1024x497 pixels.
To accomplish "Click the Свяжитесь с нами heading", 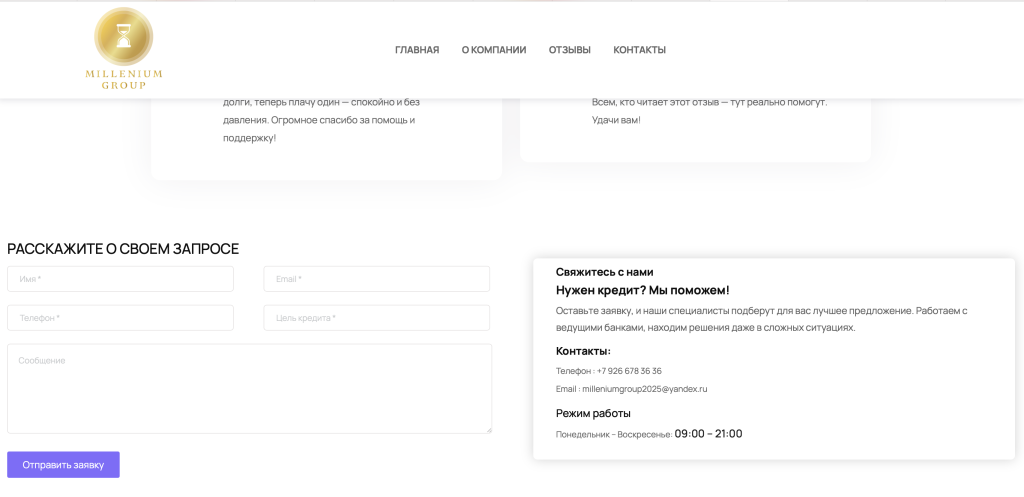I will coord(605,272).
